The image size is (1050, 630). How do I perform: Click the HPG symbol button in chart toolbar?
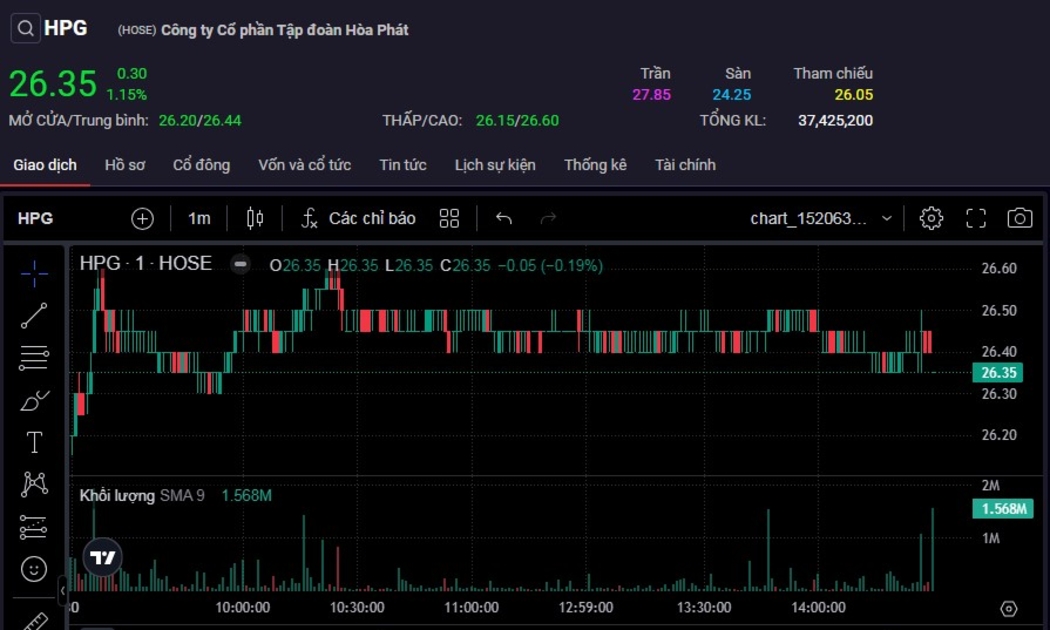(36, 218)
